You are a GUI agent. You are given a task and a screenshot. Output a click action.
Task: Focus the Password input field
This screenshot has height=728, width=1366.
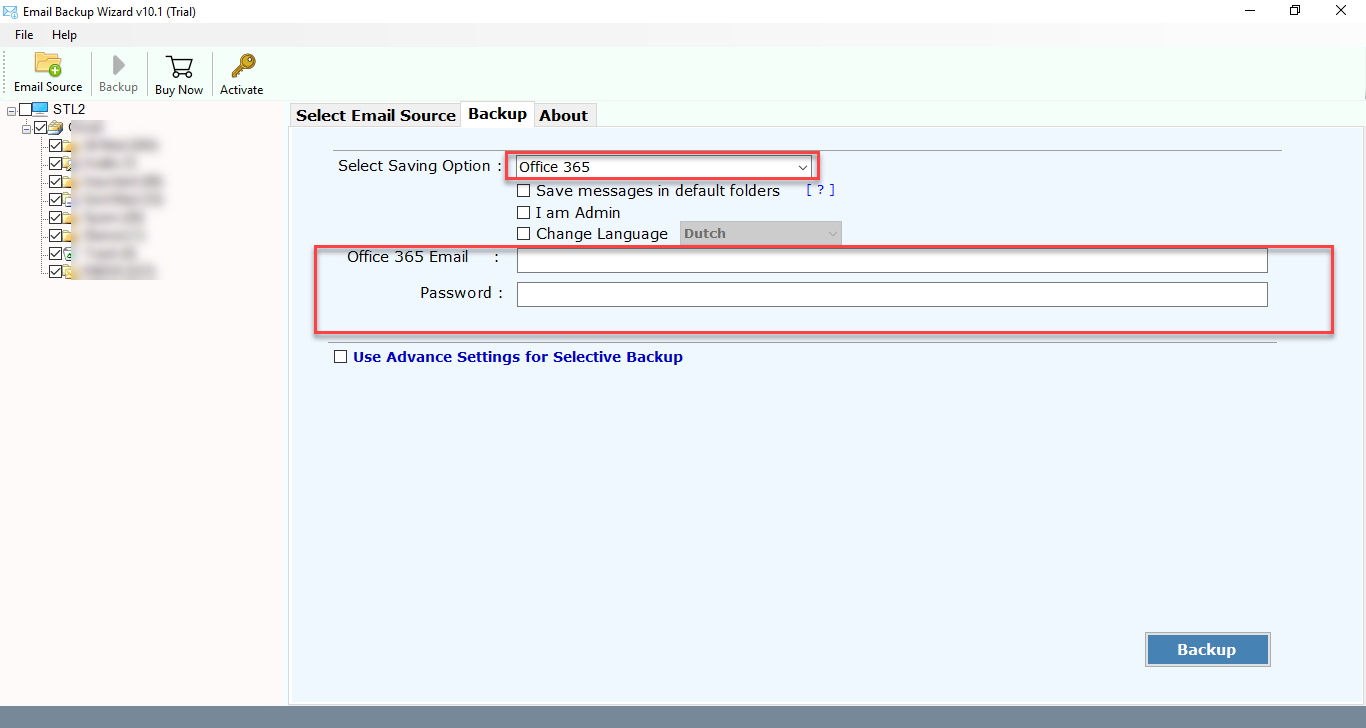click(x=892, y=294)
